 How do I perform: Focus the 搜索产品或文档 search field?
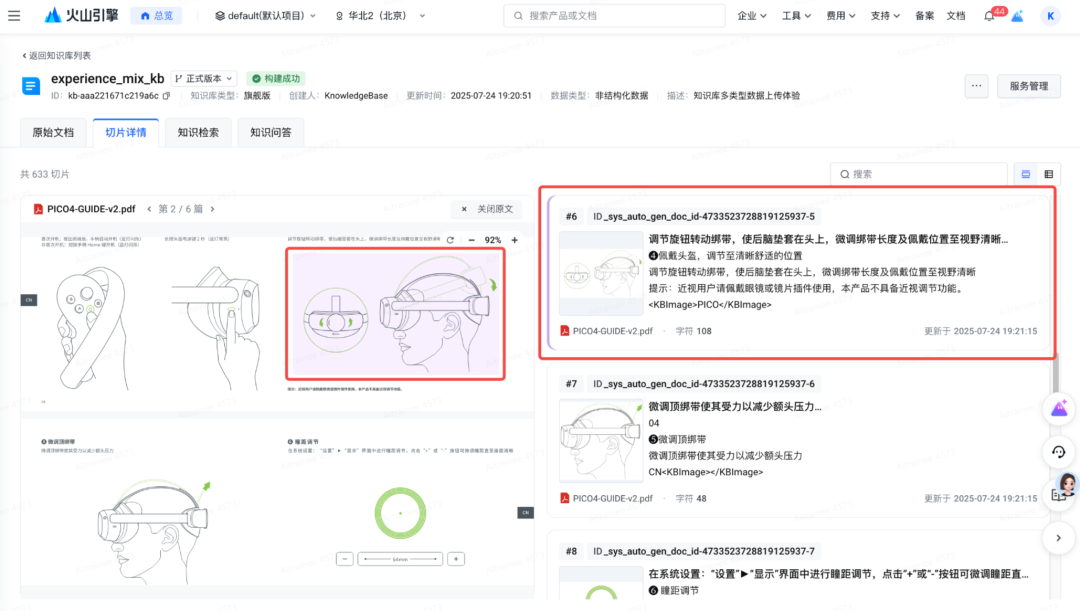pyautogui.click(x=614, y=15)
